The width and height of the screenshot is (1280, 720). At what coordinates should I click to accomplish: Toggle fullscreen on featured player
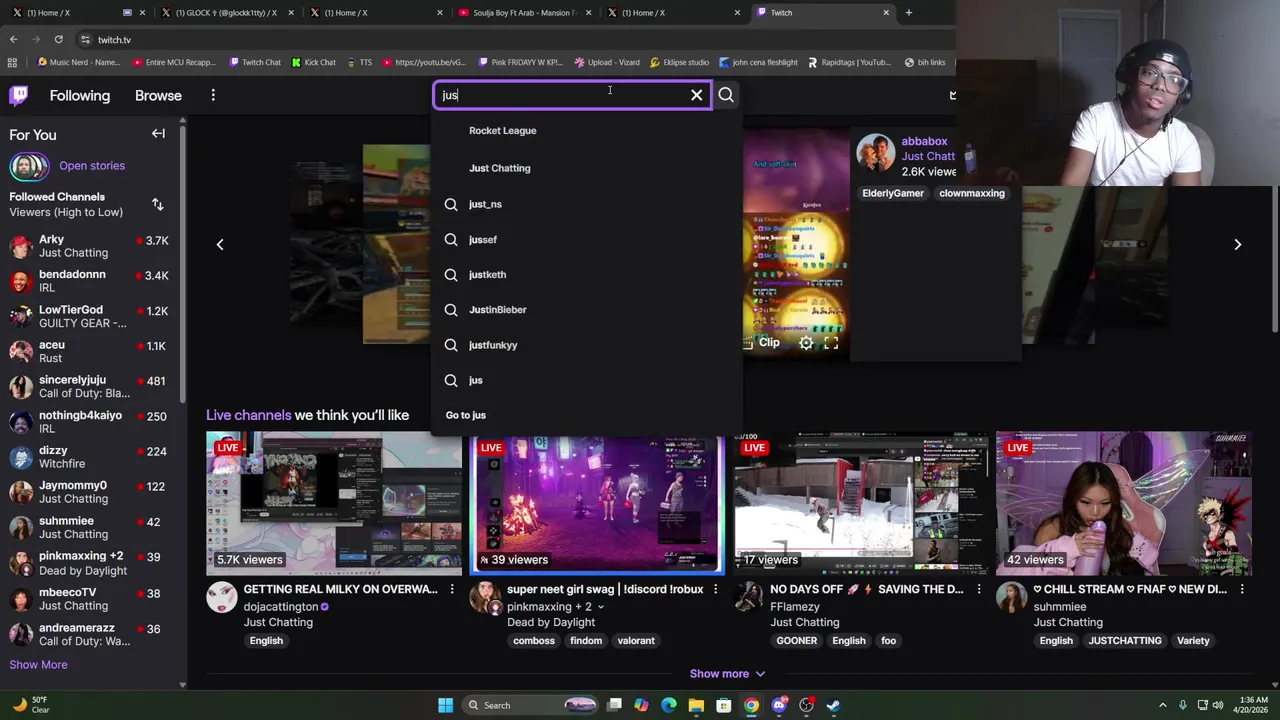(x=831, y=343)
